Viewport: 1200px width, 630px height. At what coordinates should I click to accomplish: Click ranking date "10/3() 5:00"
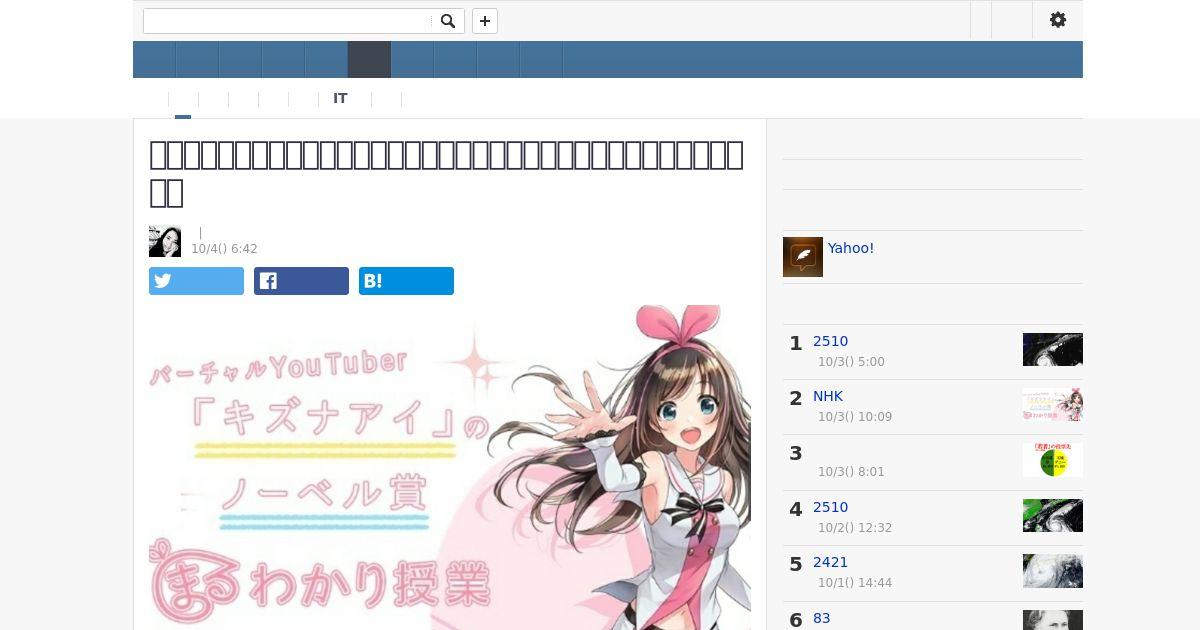[851, 362]
